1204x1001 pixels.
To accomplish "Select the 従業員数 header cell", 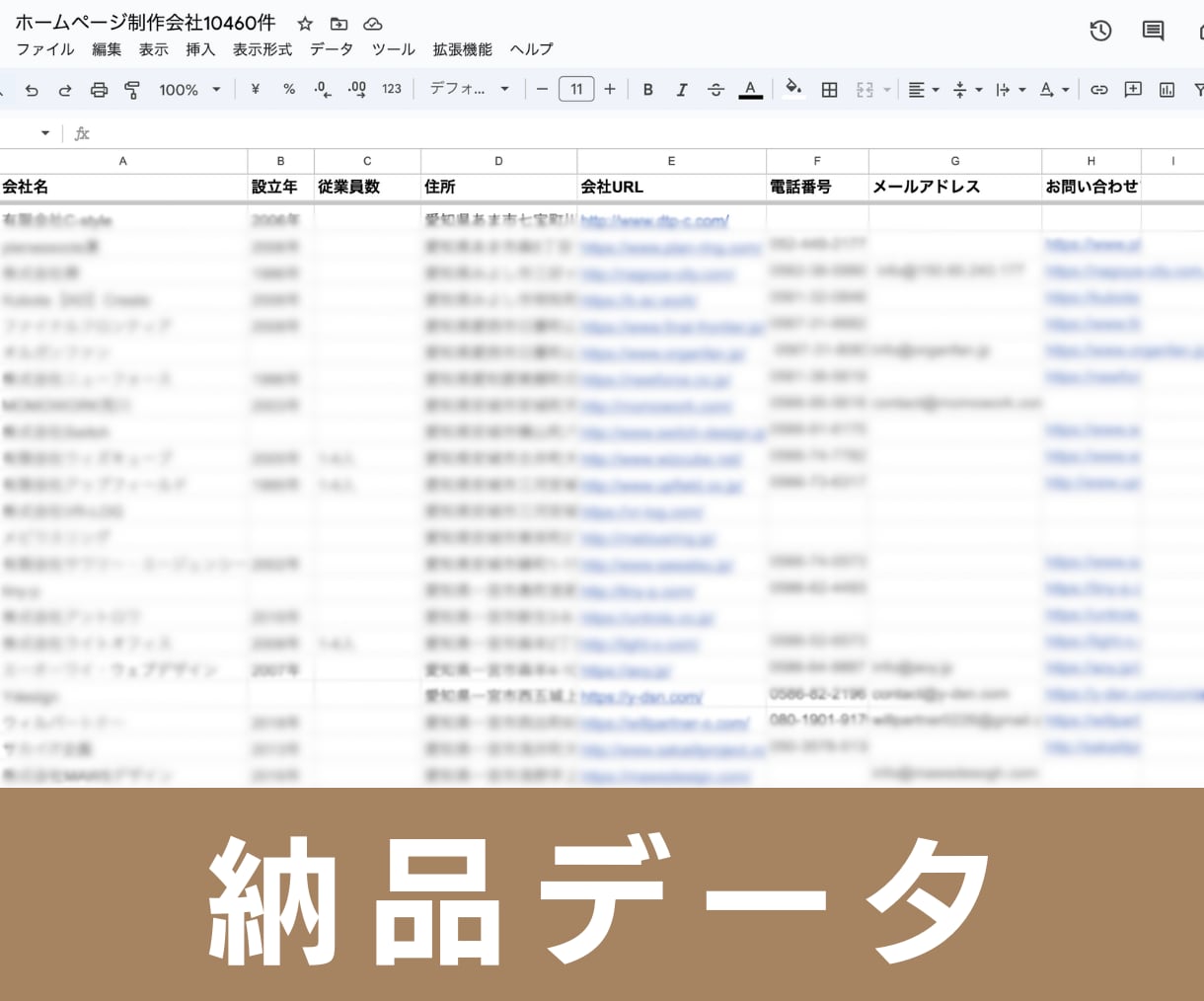I will pyautogui.click(x=368, y=187).
